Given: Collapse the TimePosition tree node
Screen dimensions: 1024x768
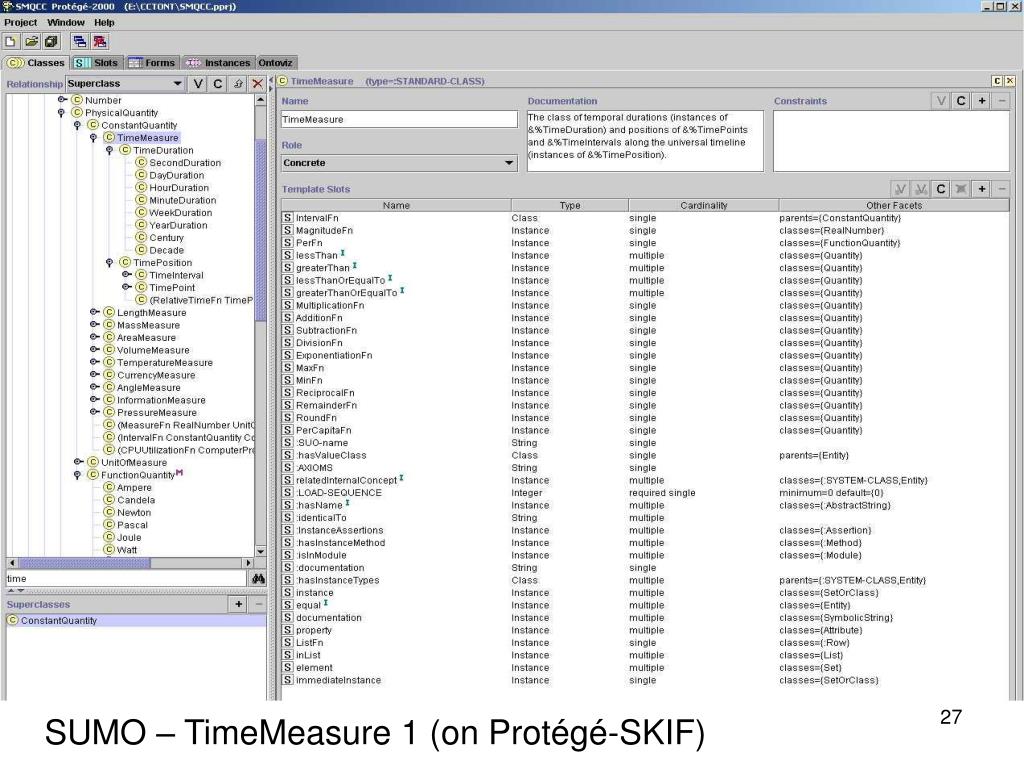Looking at the screenshot, I should pos(109,263).
